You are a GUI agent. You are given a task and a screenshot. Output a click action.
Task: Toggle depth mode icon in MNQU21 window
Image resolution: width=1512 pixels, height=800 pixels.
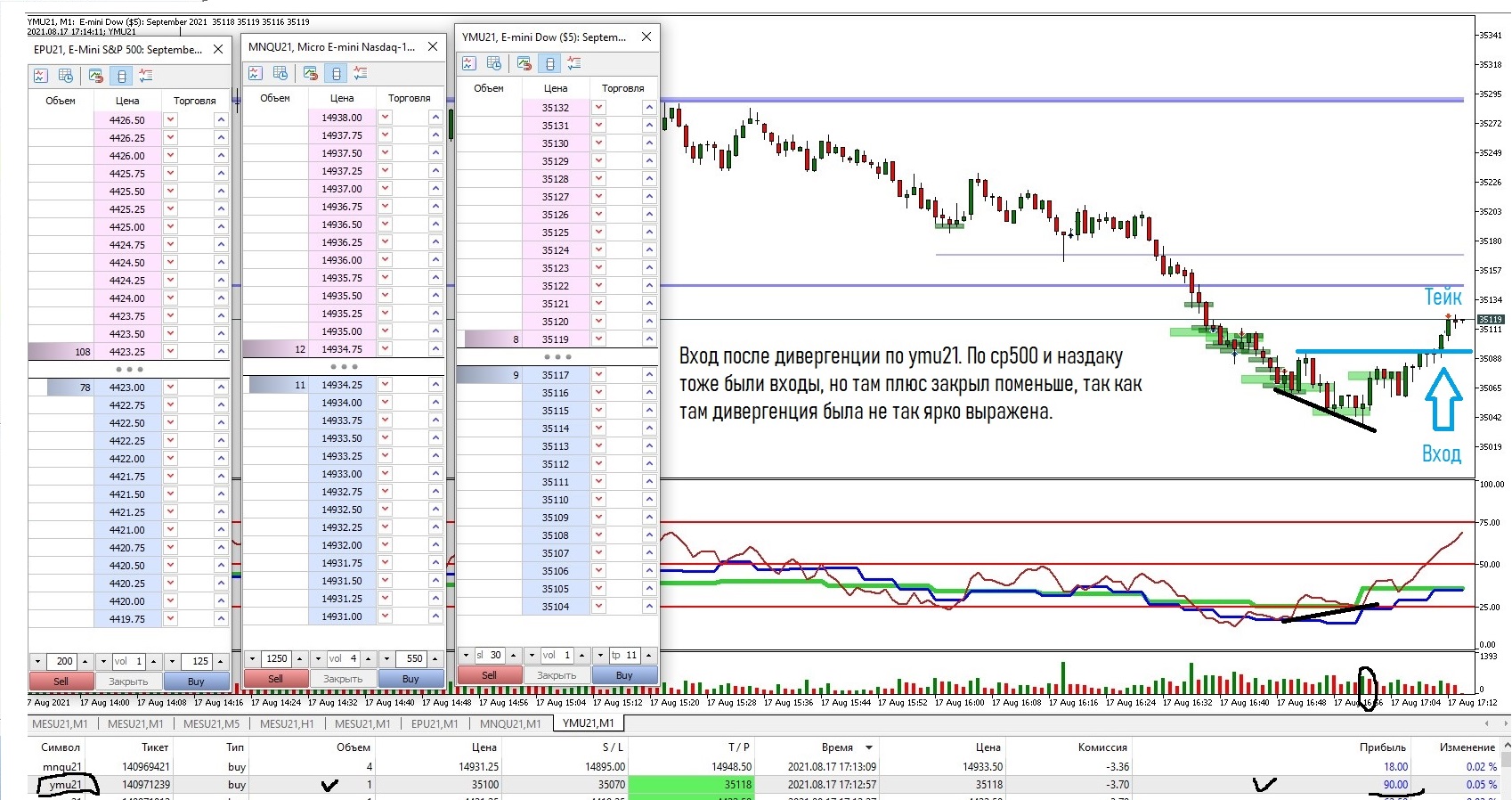pos(336,73)
